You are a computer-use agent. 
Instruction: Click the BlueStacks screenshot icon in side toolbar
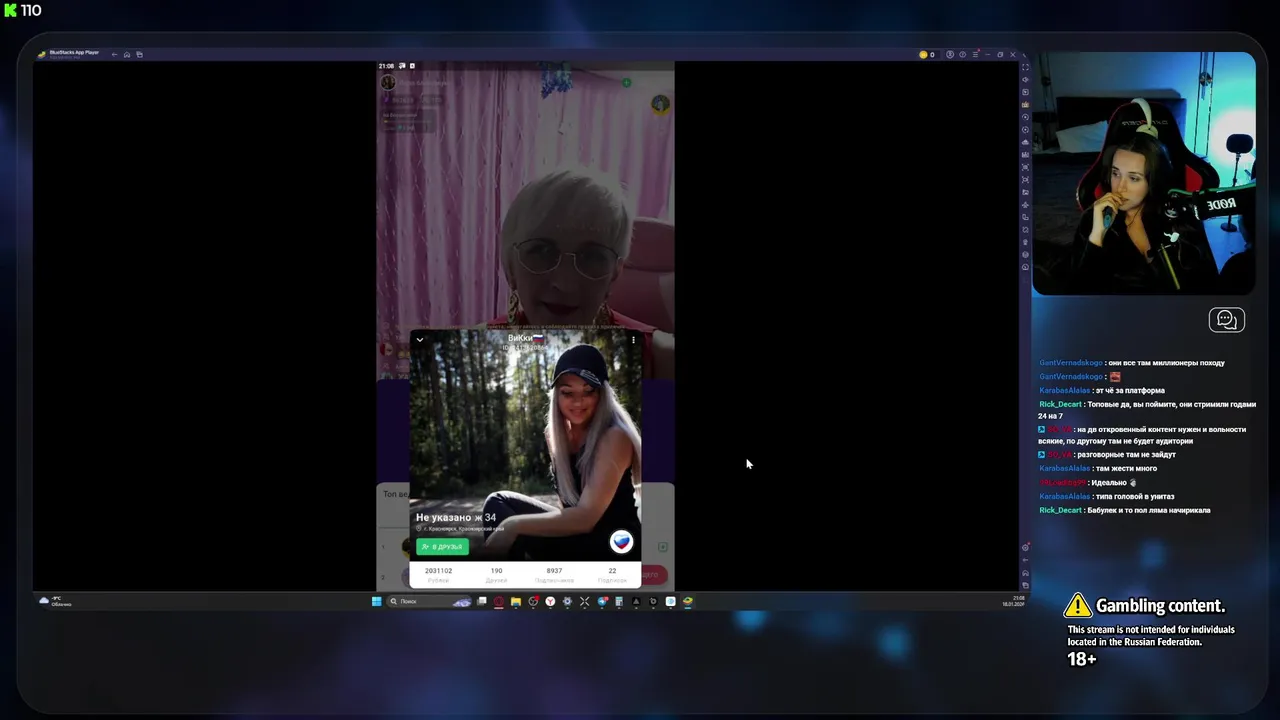[1025, 179]
